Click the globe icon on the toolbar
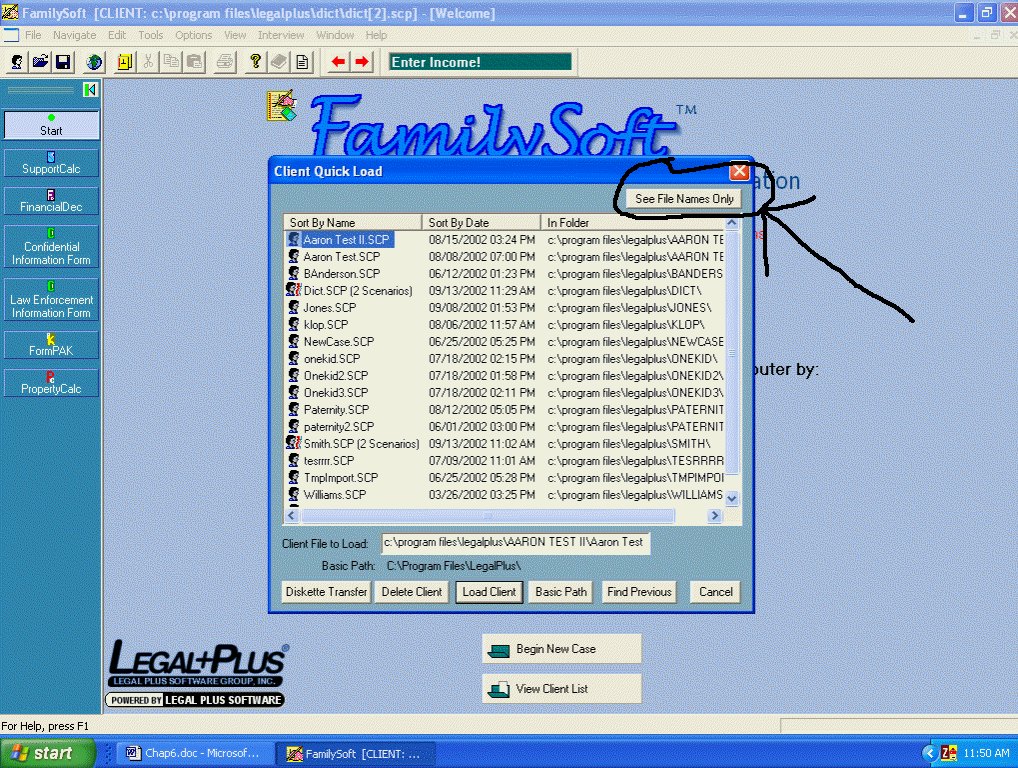The width and height of the screenshot is (1018, 768). pyautogui.click(x=93, y=61)
